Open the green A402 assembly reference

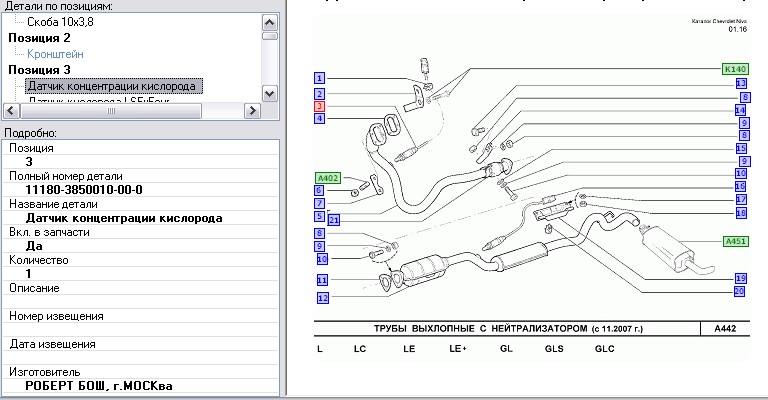pos(329,177)
